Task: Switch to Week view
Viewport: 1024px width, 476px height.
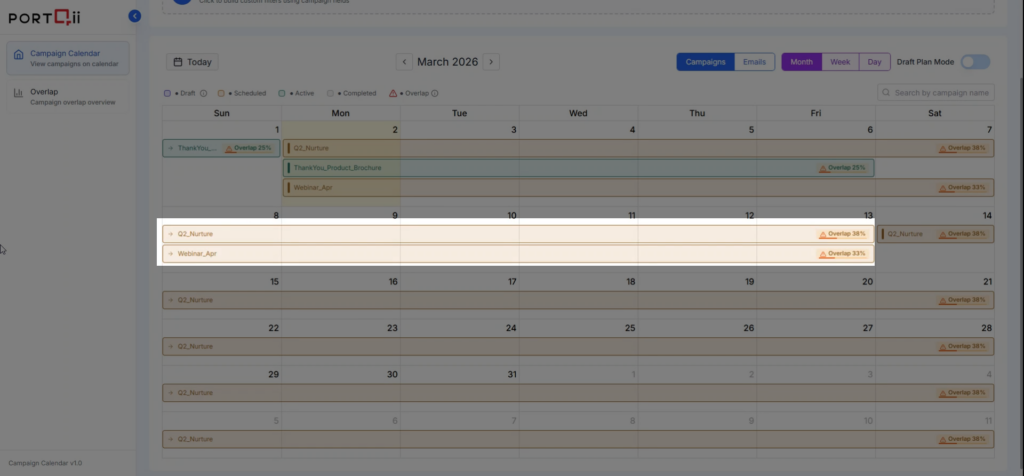Action: (x=840, y=62)
